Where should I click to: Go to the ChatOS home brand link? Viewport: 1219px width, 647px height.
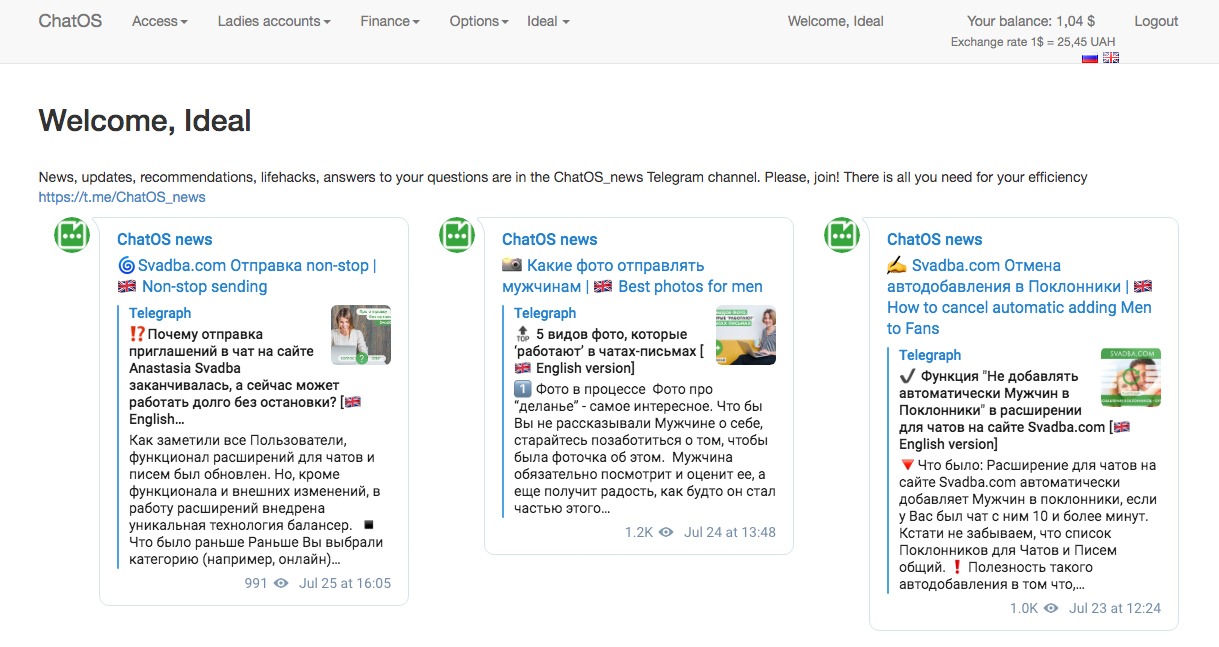[x=70, y=21]
